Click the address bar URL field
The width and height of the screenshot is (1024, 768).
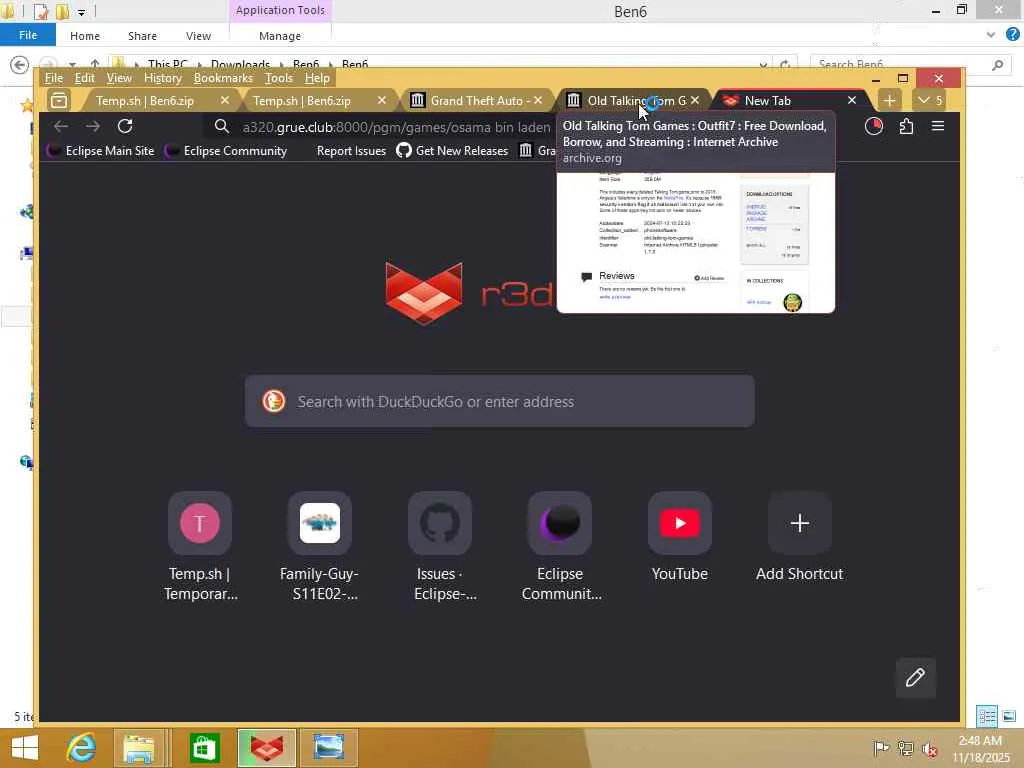pos(396,127)
